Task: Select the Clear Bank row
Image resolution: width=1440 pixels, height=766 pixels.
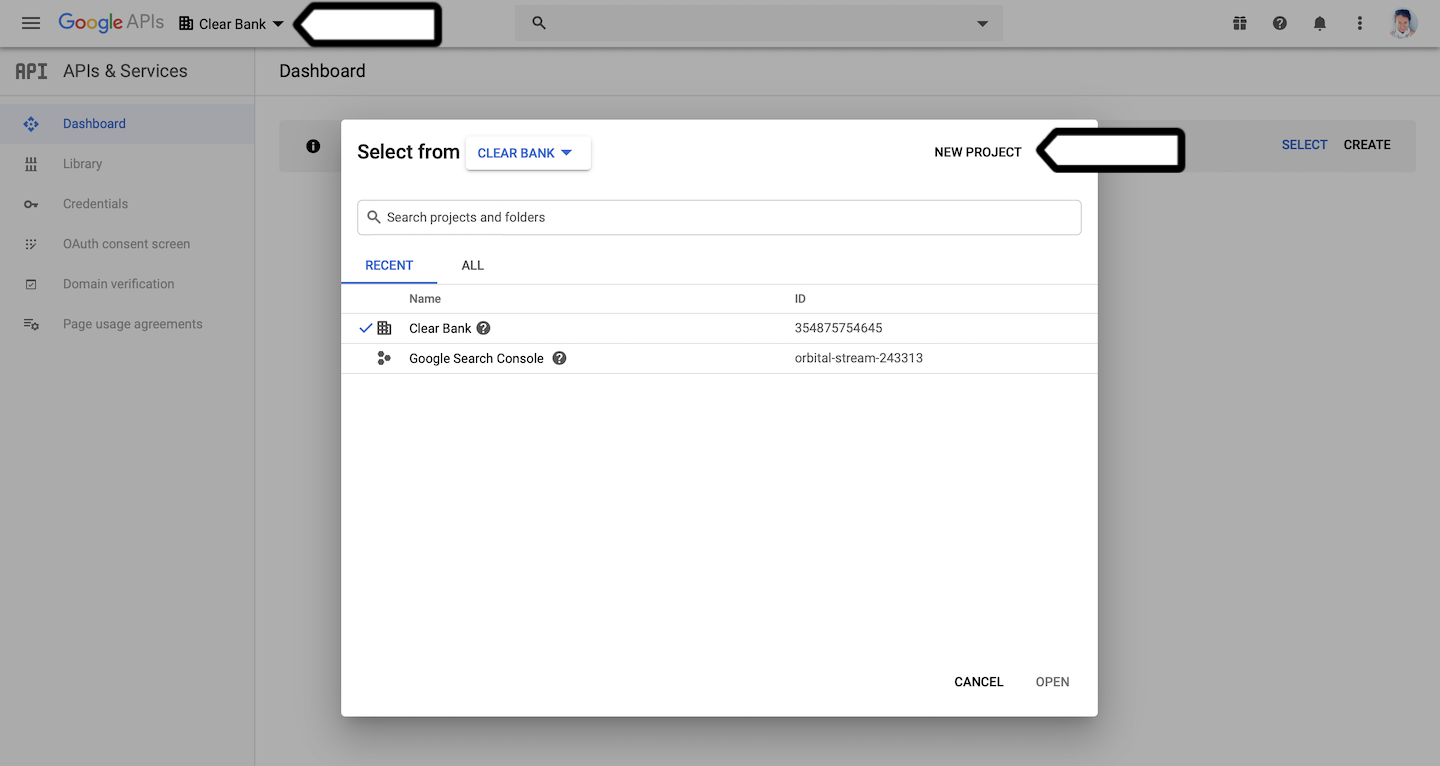Action: 719,328
